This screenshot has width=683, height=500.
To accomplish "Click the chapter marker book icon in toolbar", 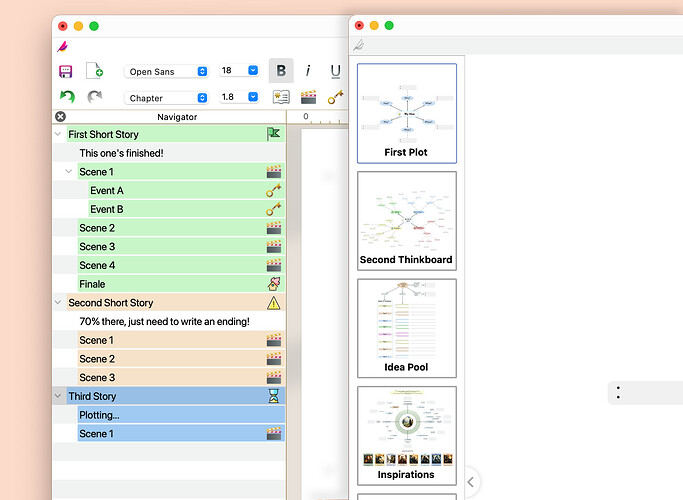I will click(281, 97).
